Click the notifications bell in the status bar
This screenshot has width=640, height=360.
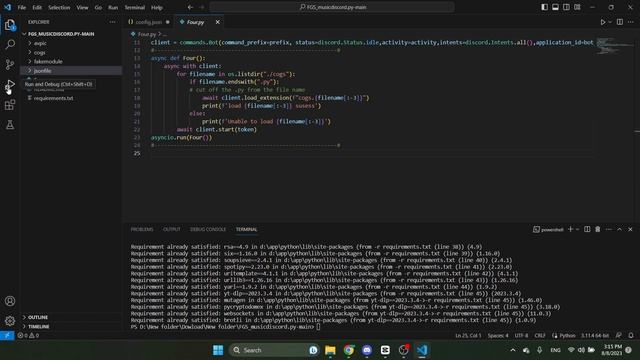pyautogui.click(x=631, y=336)
